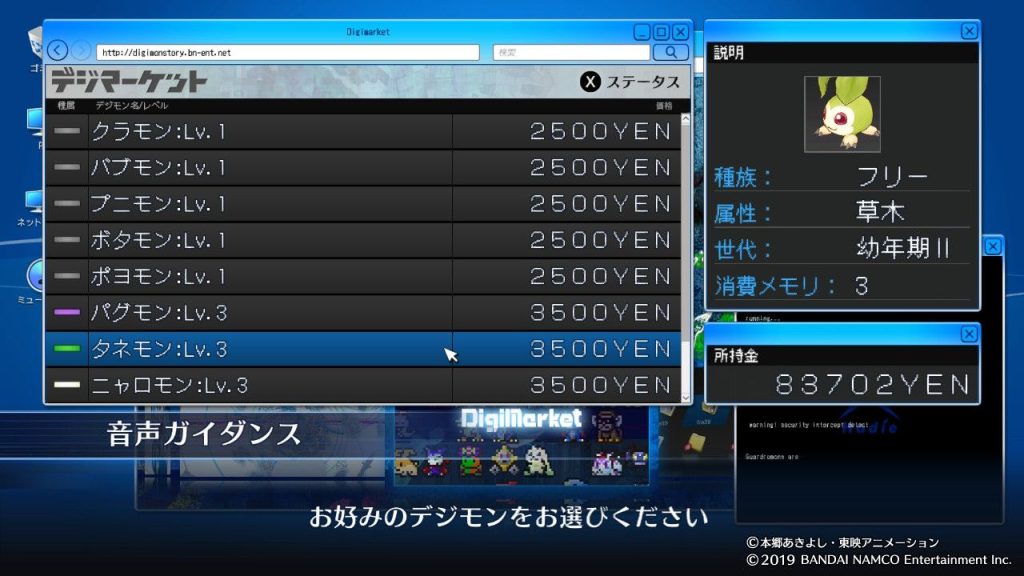The width and height of the screenshot is (1024, 576).
Task: Click the address bar with digimonstory URL
Action: (x=290, y=52)
